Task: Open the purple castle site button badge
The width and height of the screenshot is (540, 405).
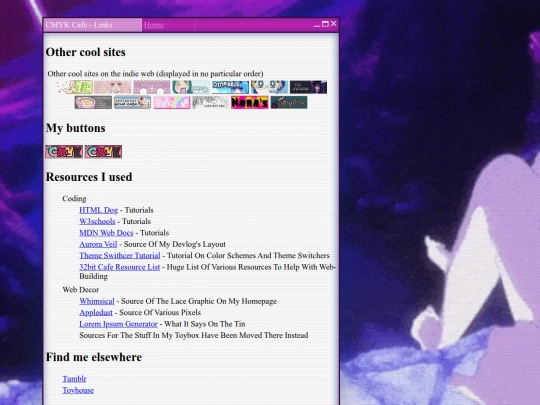Action: tap(152, 87)
